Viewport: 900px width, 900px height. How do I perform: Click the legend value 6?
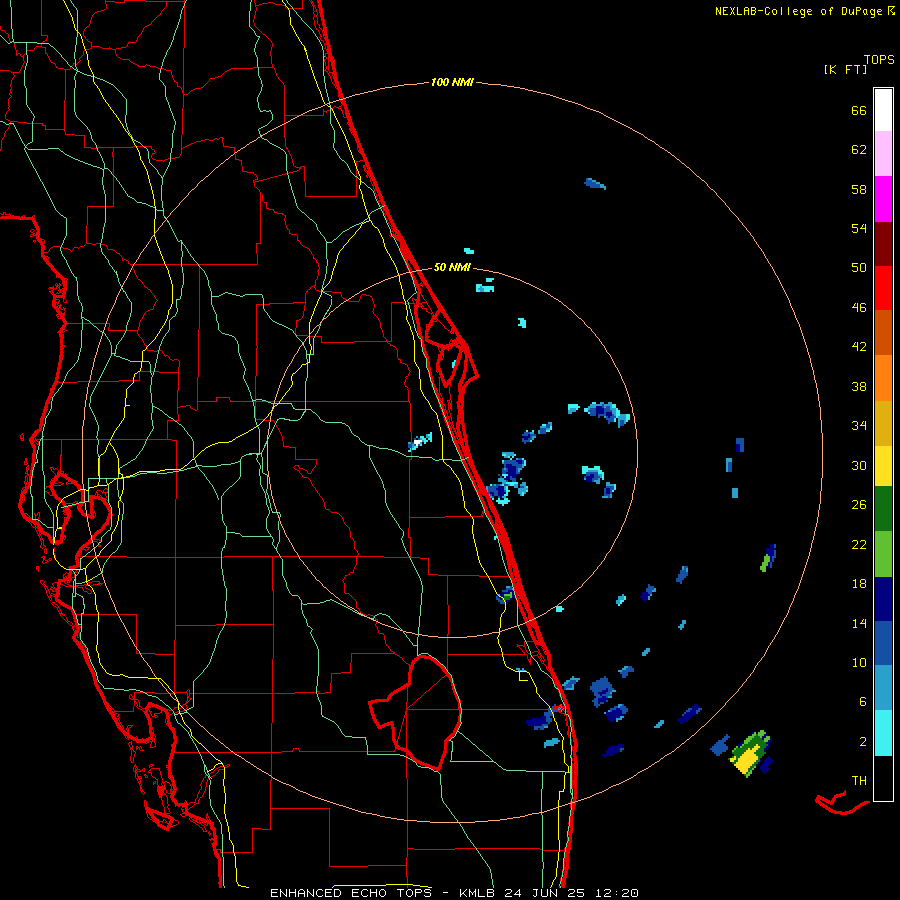(x=863, y=701)
